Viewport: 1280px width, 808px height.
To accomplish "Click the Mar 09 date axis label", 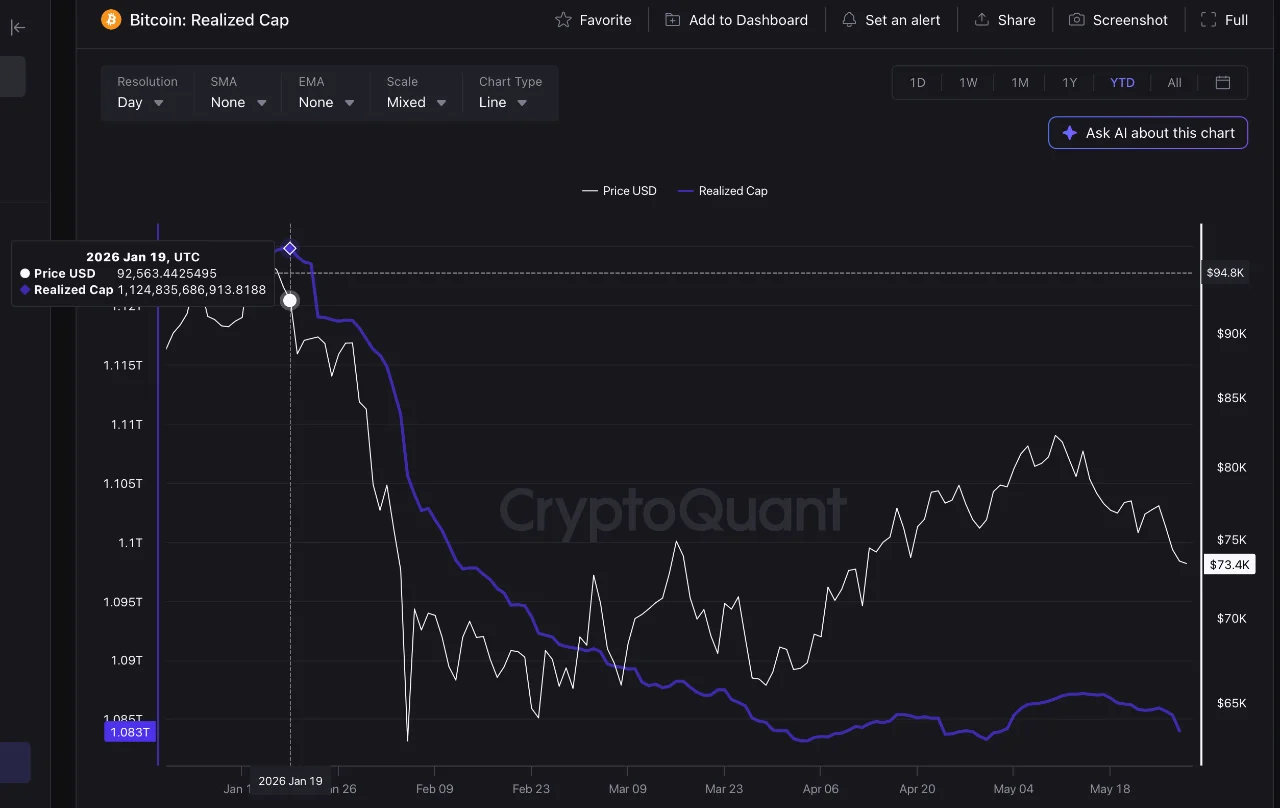I will tap(627, 789).
